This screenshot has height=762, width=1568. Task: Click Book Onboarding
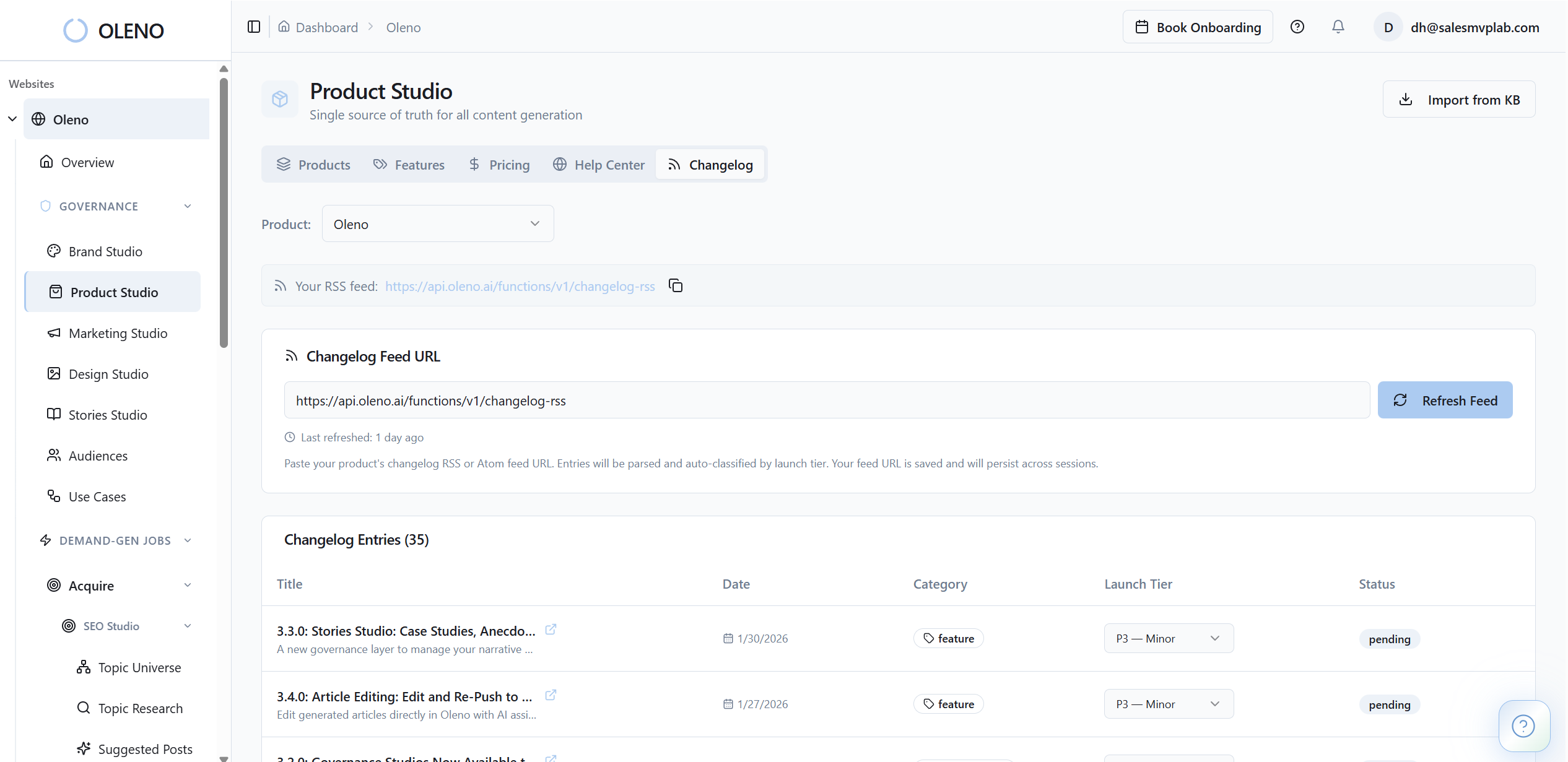tap(1197, 27)
